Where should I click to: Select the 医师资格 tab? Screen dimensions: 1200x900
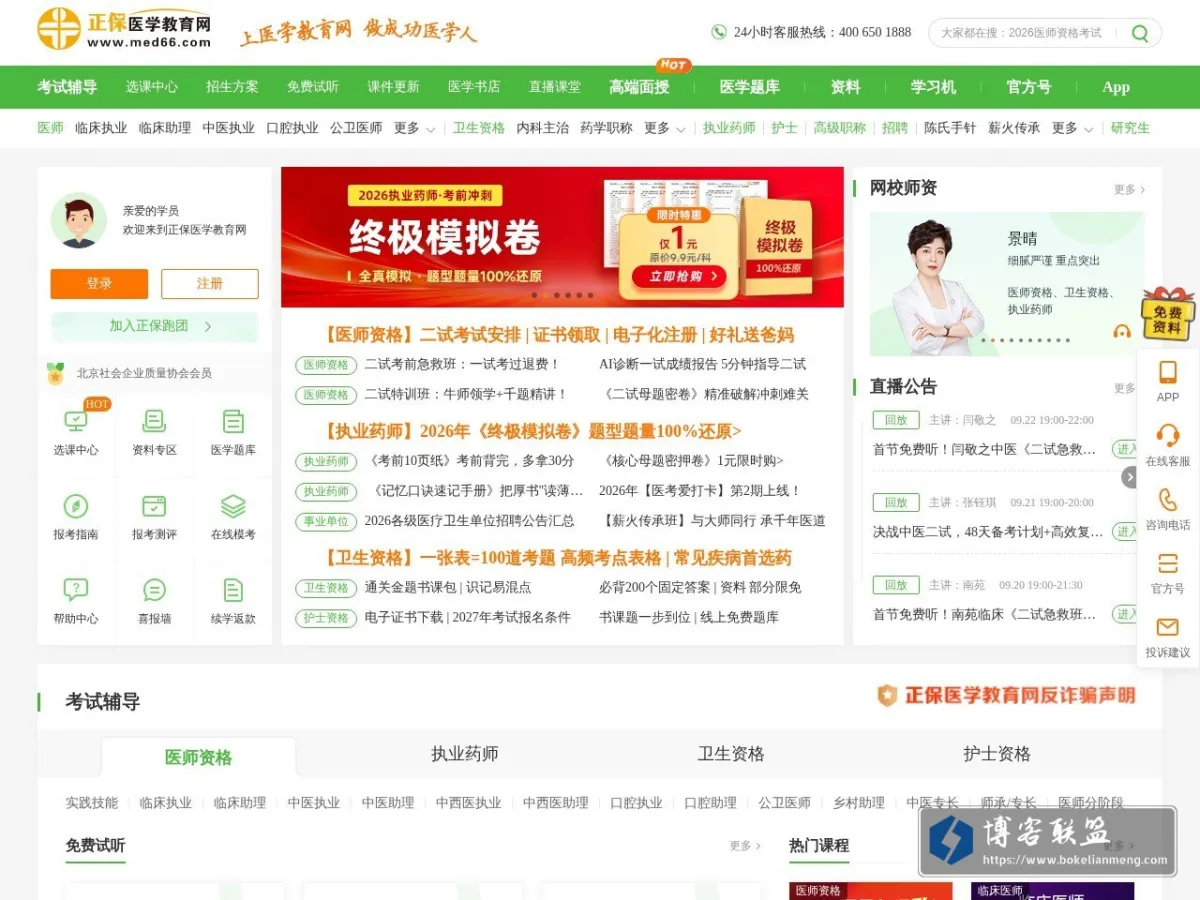(198, 758)
